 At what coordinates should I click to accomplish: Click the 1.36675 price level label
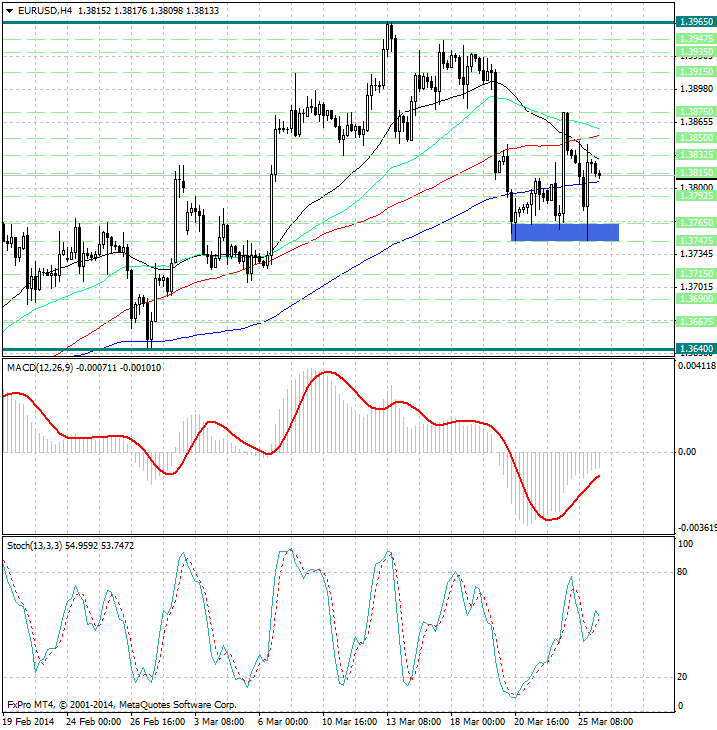pyautogui.click(x=696, y=321)
